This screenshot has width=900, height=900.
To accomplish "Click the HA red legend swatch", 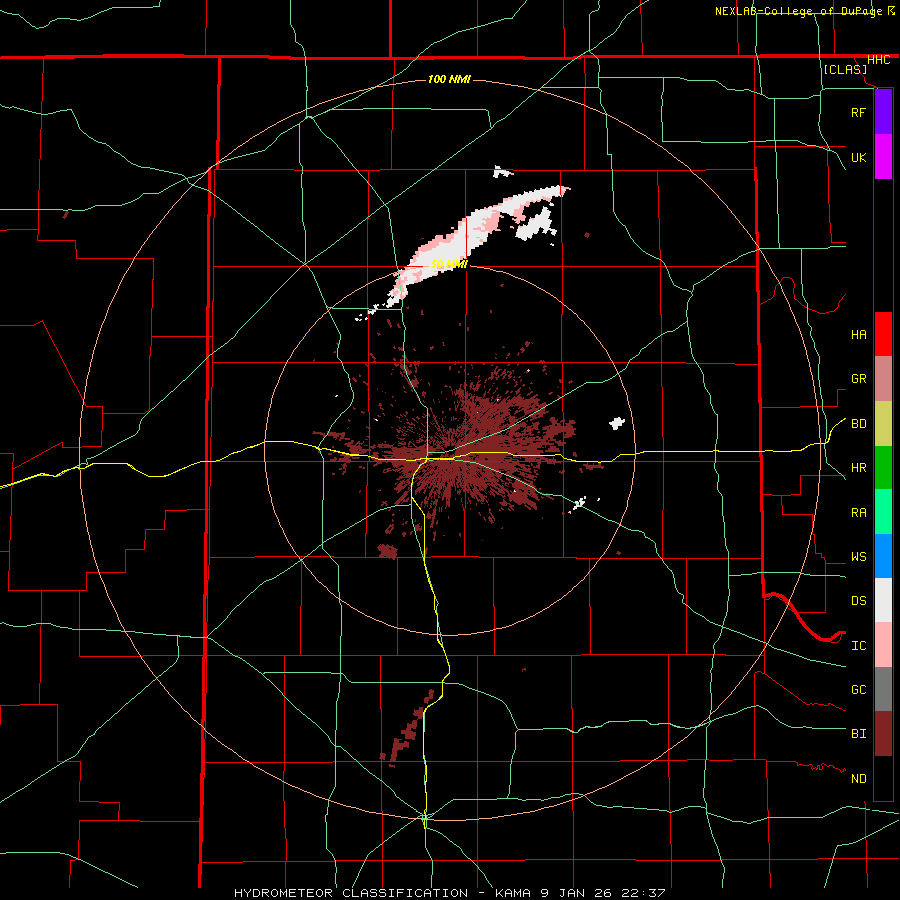I will (x=883, y=334).
